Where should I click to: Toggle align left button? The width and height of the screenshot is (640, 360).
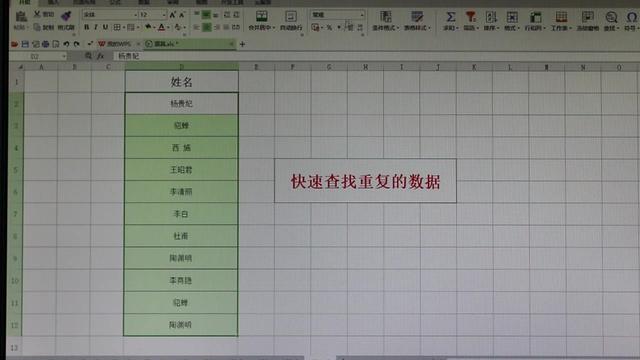197,27
